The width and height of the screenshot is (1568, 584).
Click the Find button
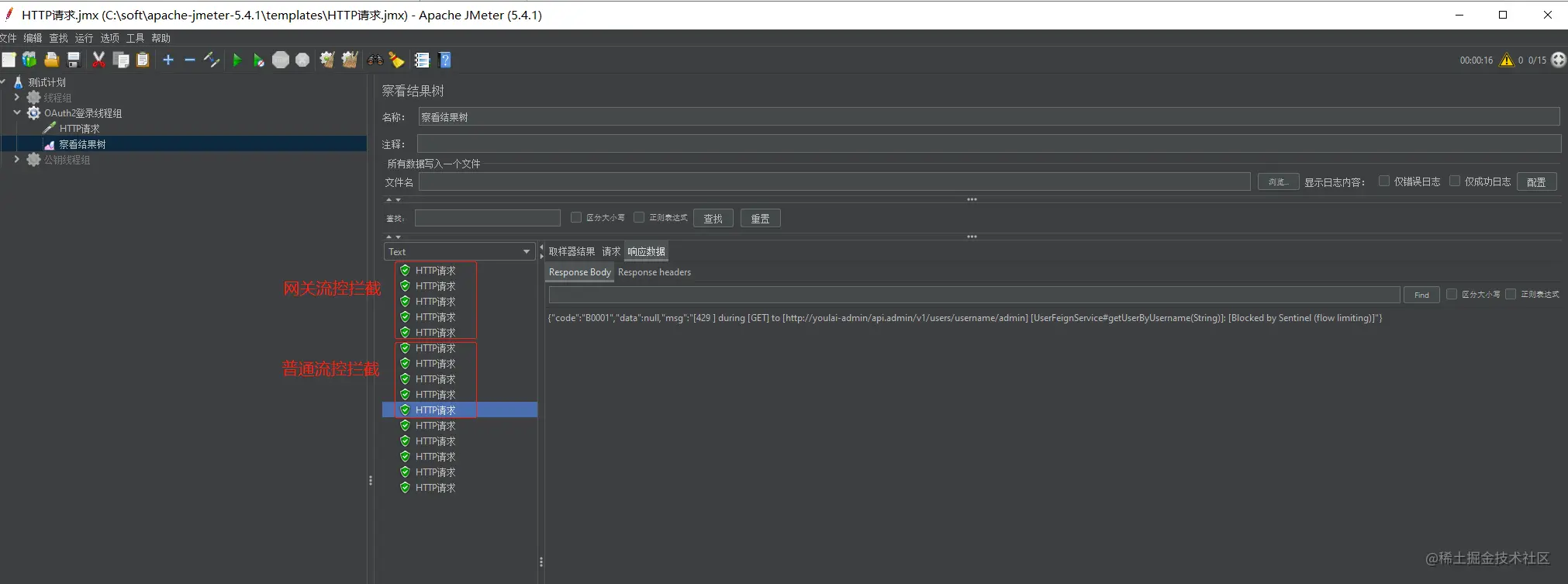click(x=1421, y=295)
